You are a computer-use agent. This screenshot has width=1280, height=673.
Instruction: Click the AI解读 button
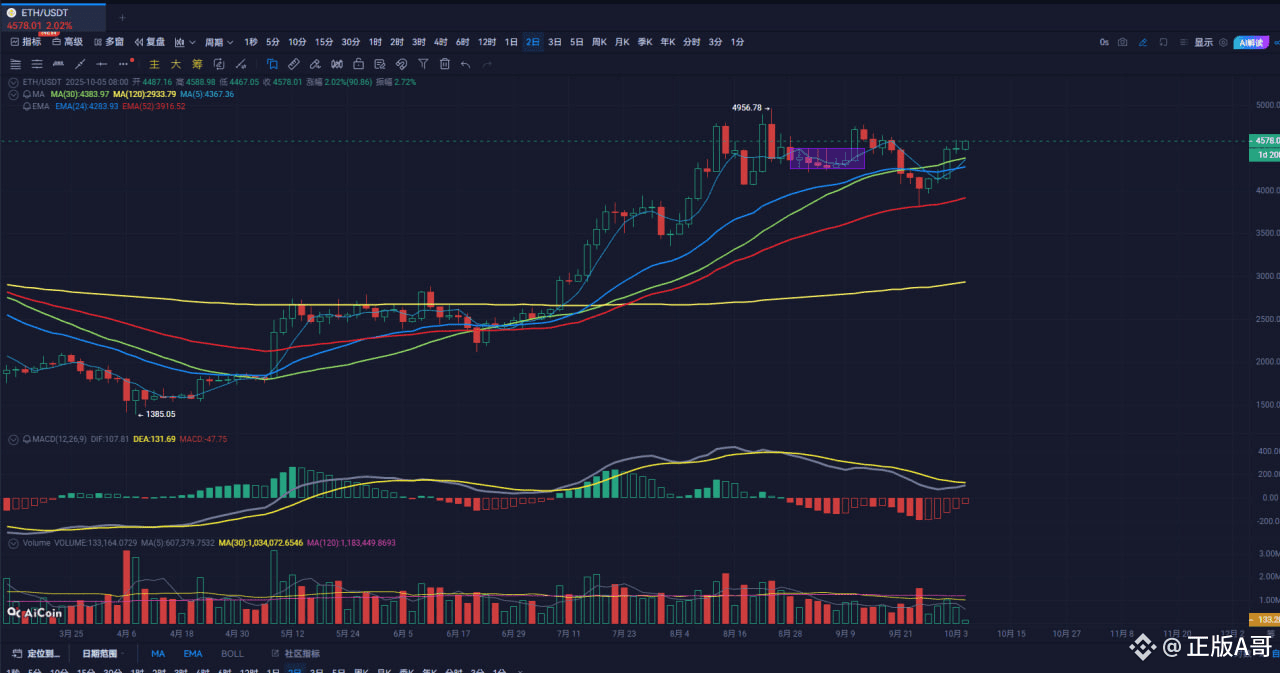1251,42
